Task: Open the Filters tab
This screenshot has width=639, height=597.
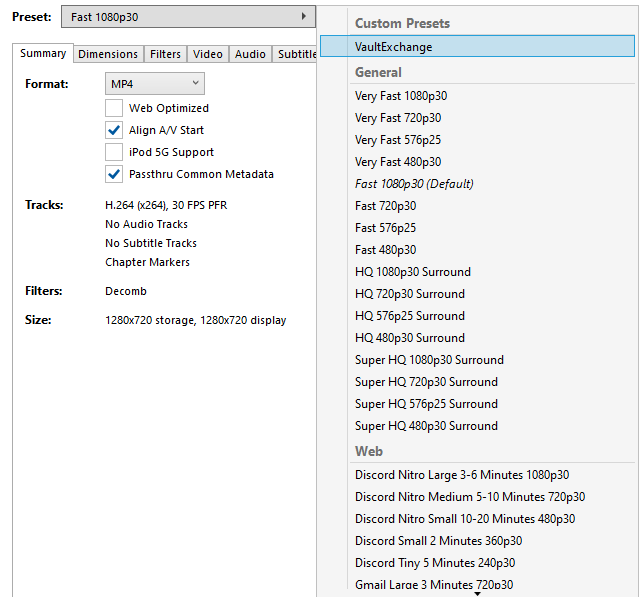Action: [x=165, y=54]
